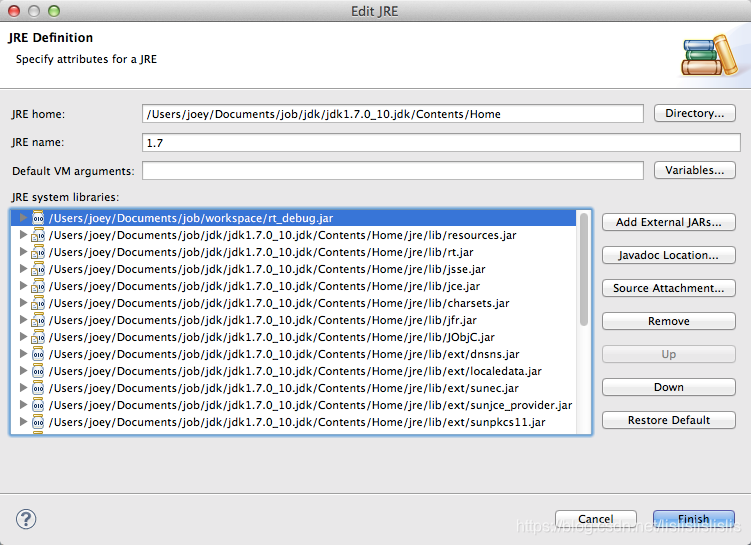Click the jar icon beside sunjce_provider.jar
751x545 pixels.
[x=38, y=405]
